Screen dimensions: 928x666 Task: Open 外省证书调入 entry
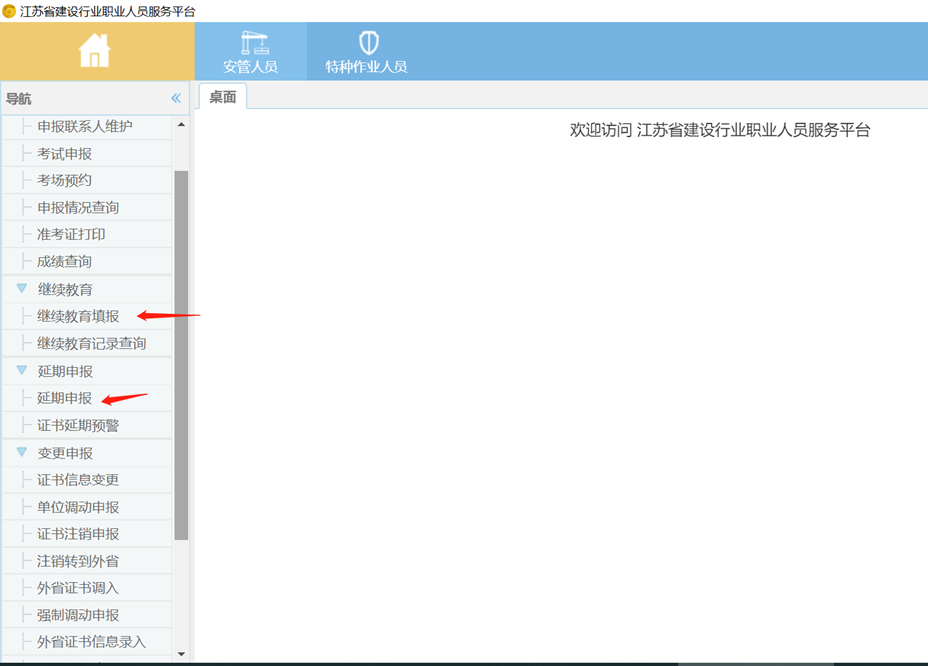pyautogui.click(x=78, y=588)
